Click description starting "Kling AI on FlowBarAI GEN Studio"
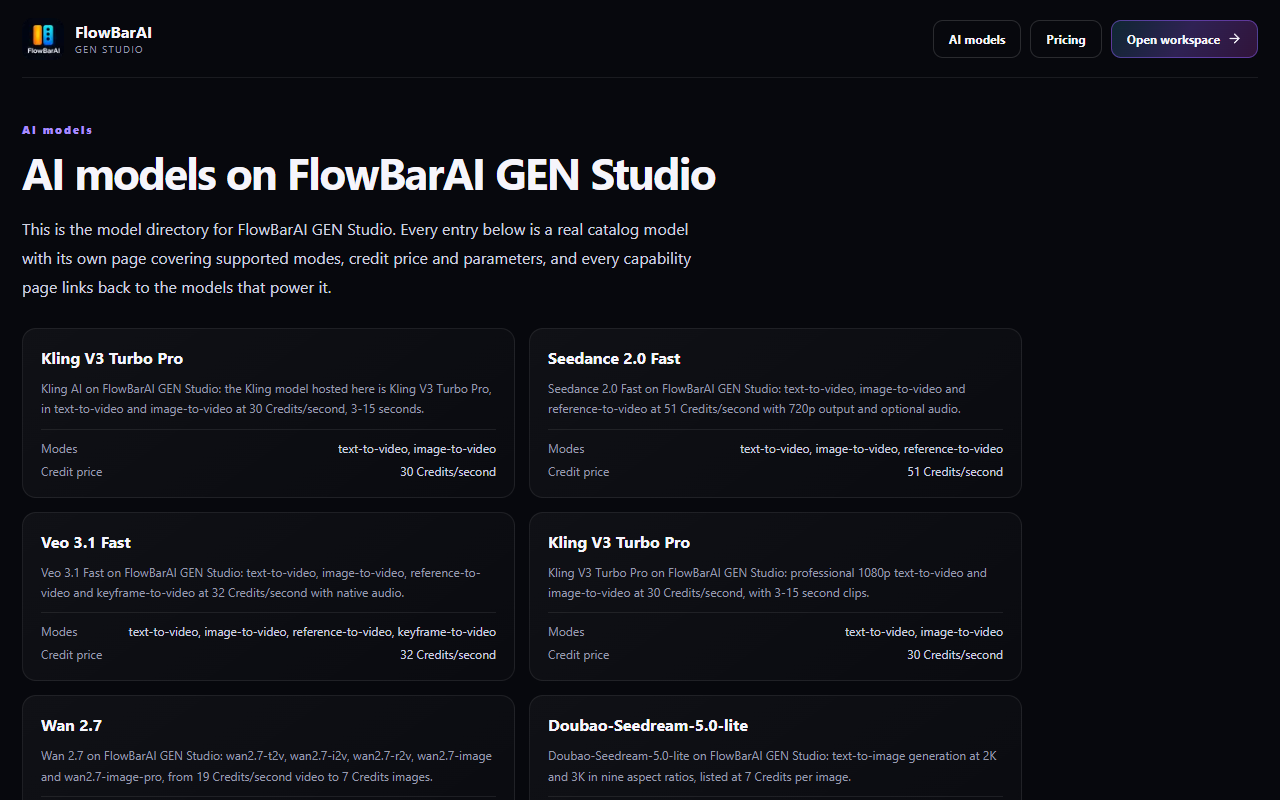The image size is (1280, 800). point(268,399)
